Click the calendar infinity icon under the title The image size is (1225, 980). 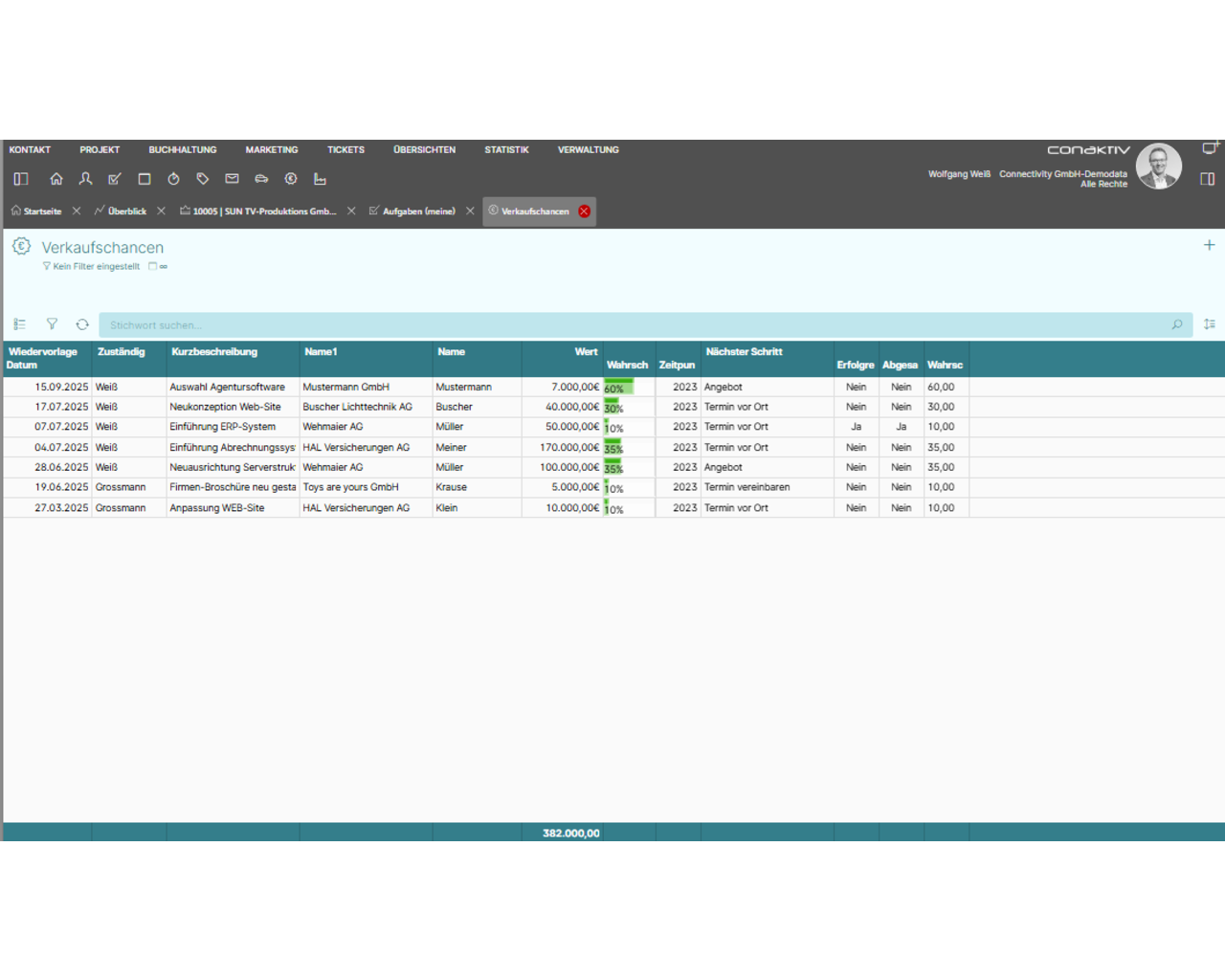pos(158,267)
